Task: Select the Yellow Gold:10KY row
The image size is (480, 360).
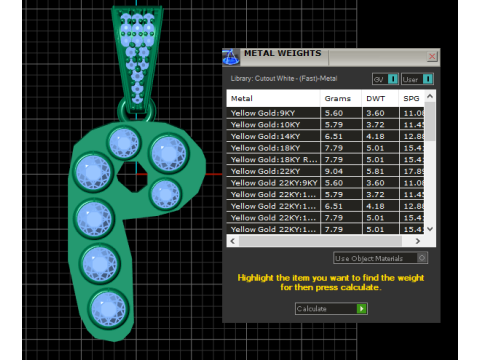Action: [326, 125]
